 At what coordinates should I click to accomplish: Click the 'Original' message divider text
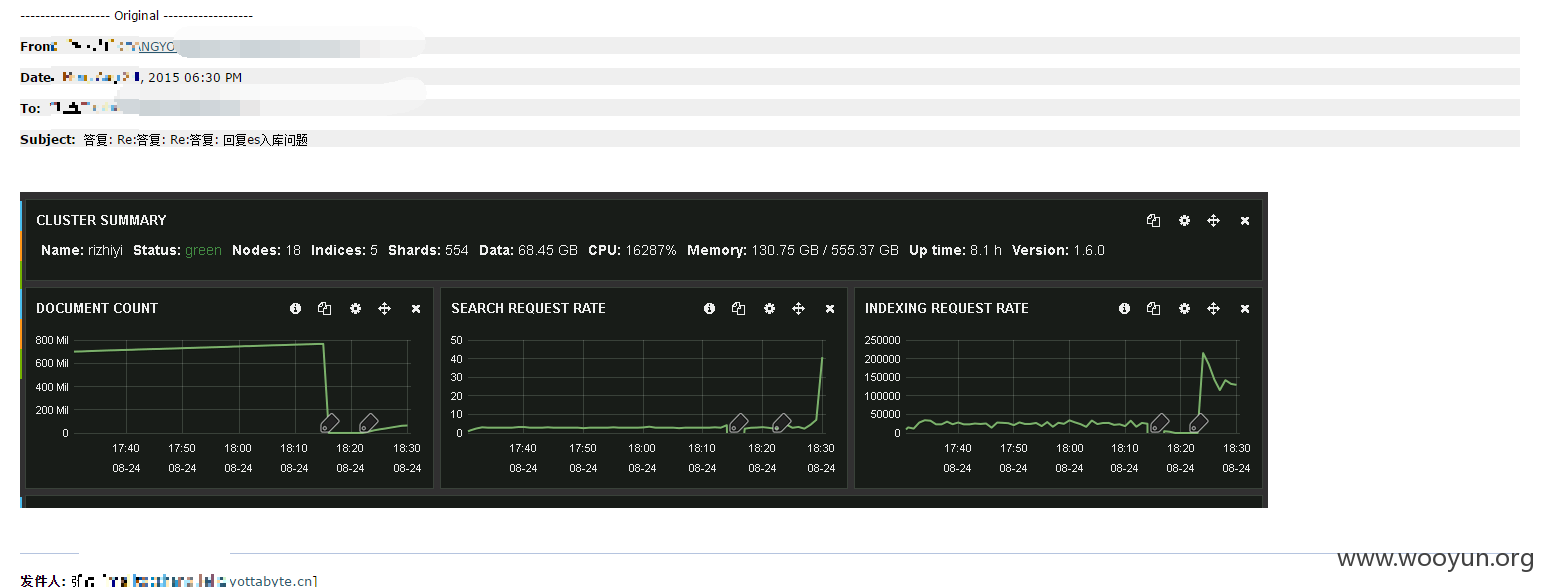(137, 16)
